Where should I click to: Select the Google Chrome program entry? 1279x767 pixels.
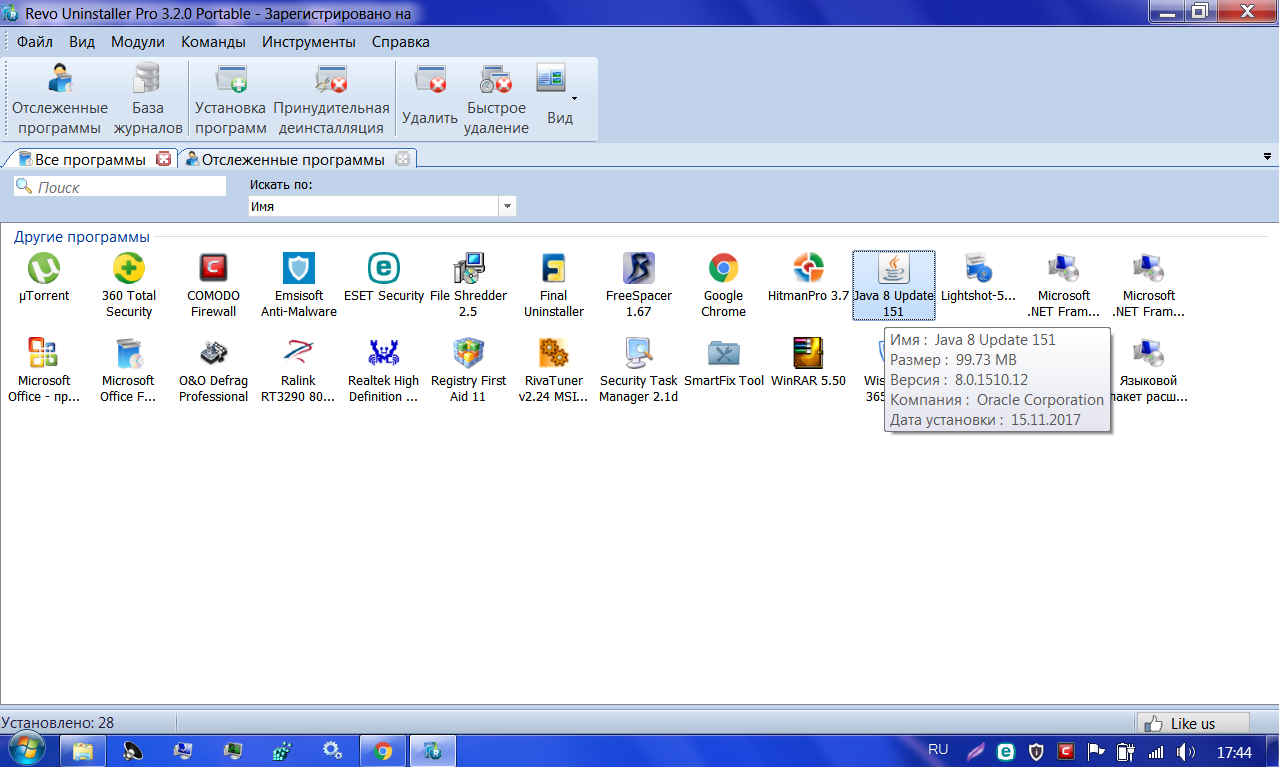click(723, 285)
